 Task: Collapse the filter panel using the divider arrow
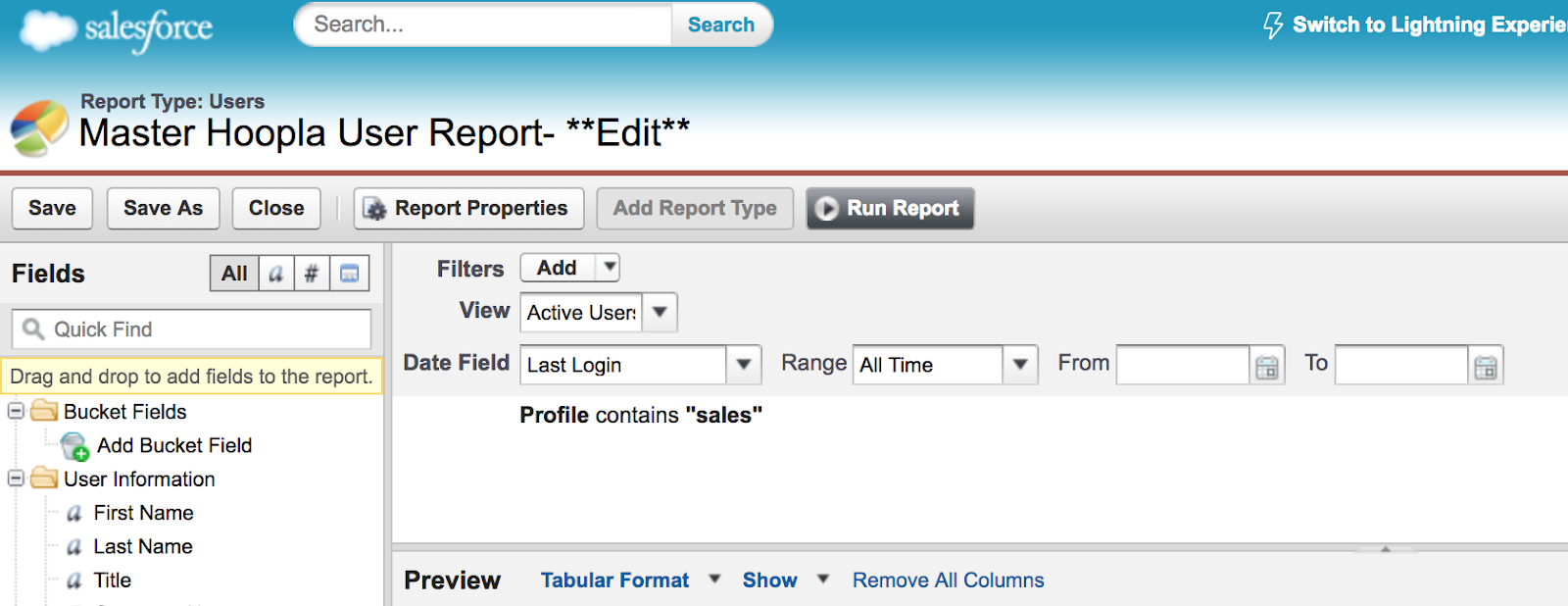[1386, 548]
